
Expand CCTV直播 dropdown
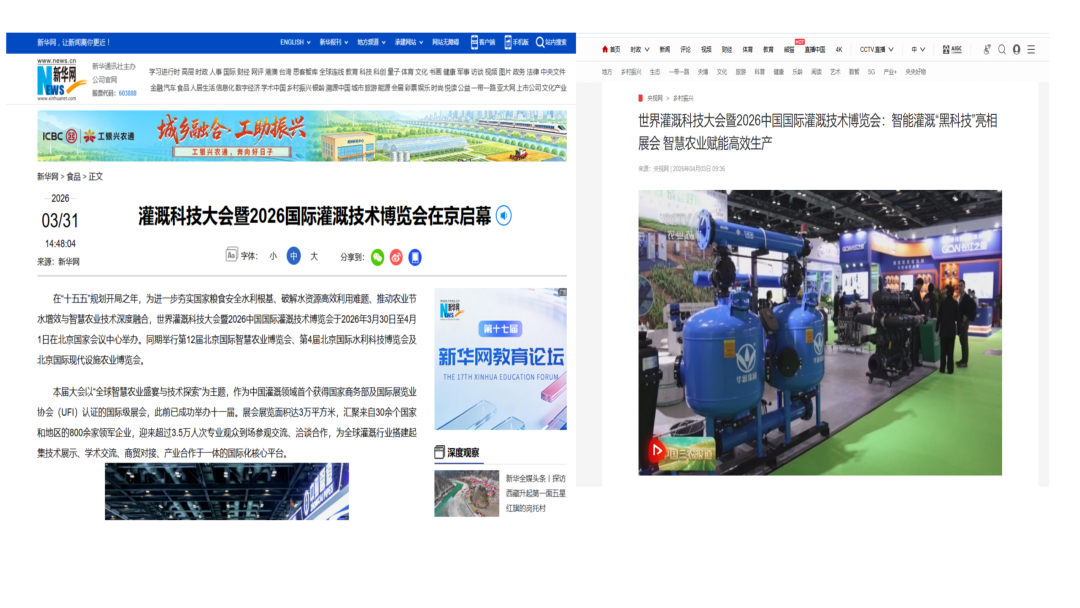click(x=876, y=50)
